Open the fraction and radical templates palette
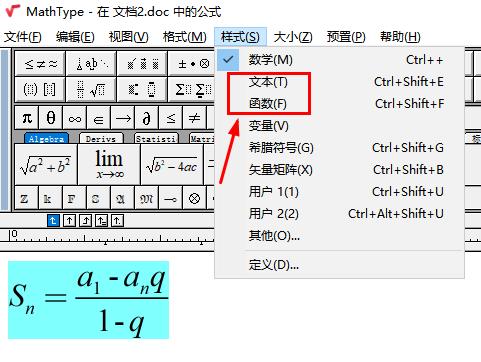This screenshot has width=481, height=362. 91,89
